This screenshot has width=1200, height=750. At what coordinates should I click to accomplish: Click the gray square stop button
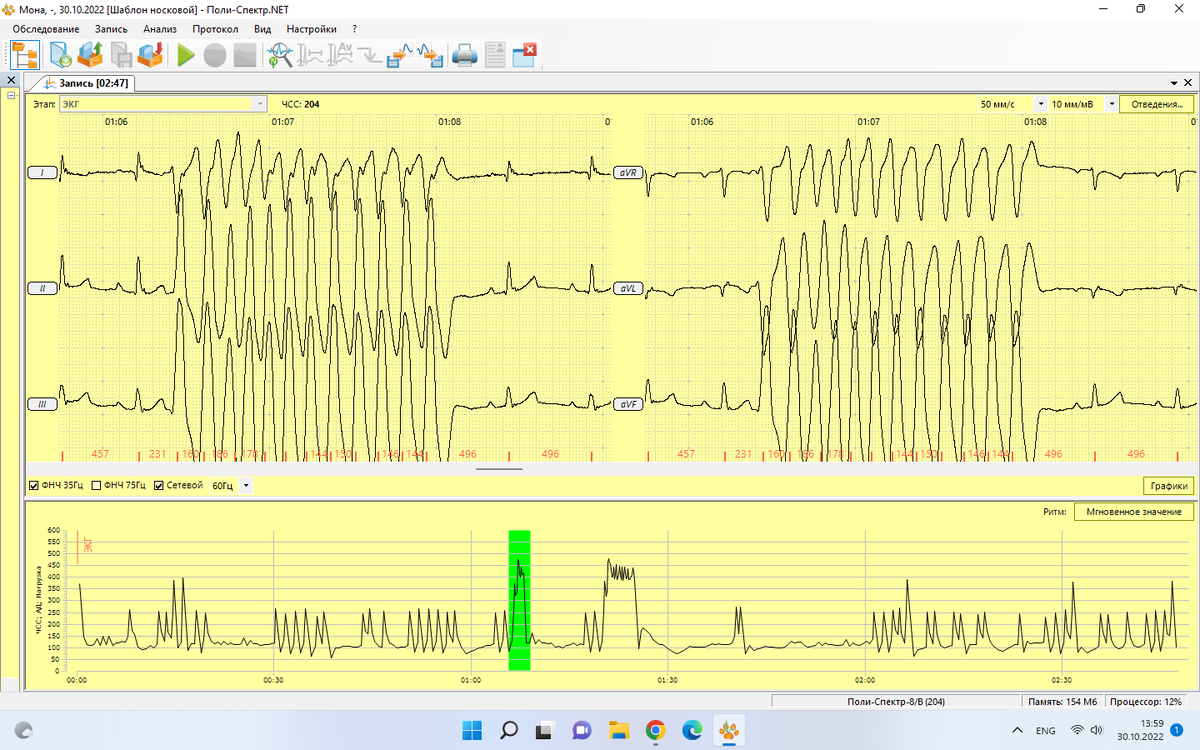point(245,55)
